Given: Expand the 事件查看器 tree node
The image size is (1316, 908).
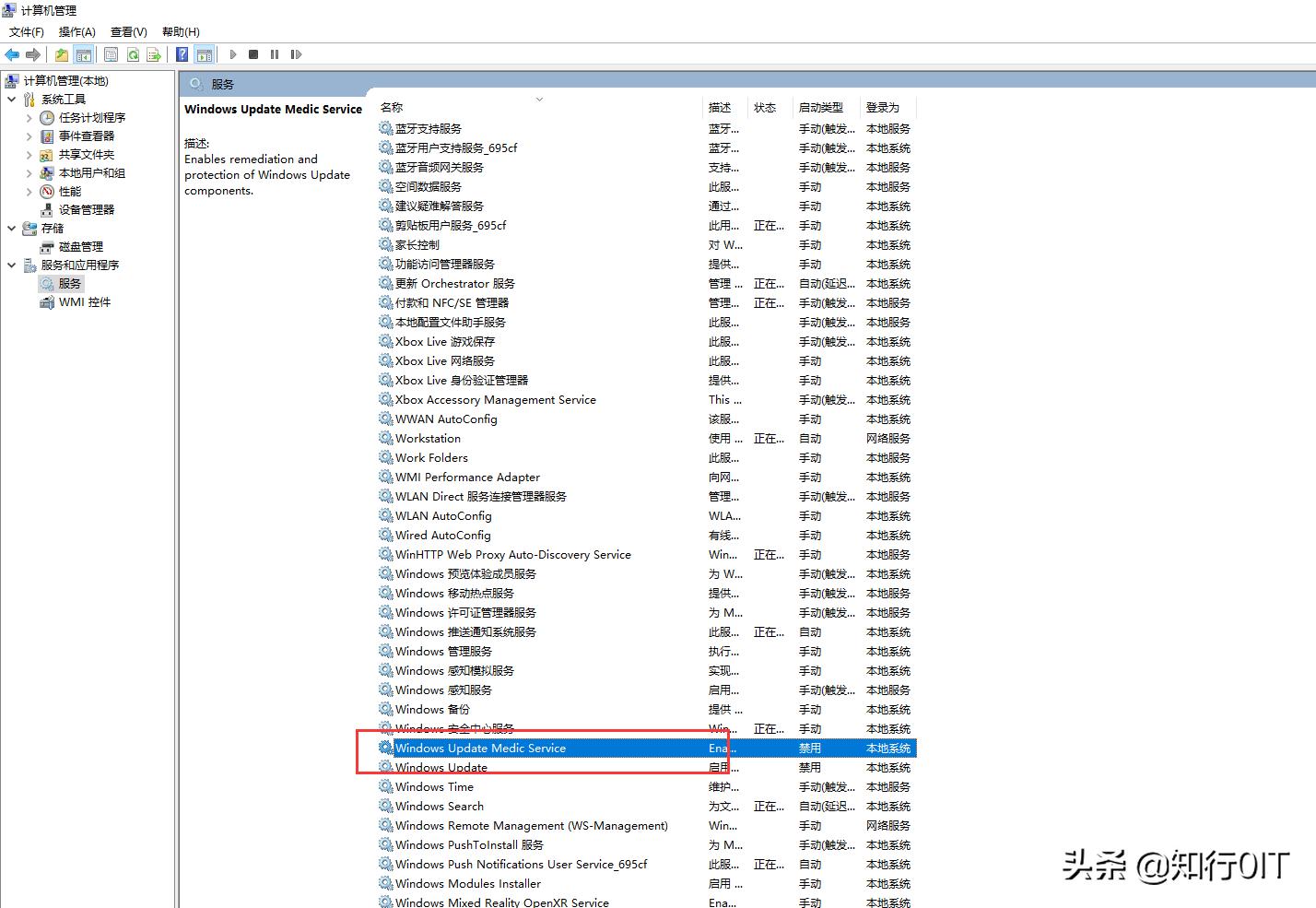Looking at the screenshot, I should coord(29,136).
